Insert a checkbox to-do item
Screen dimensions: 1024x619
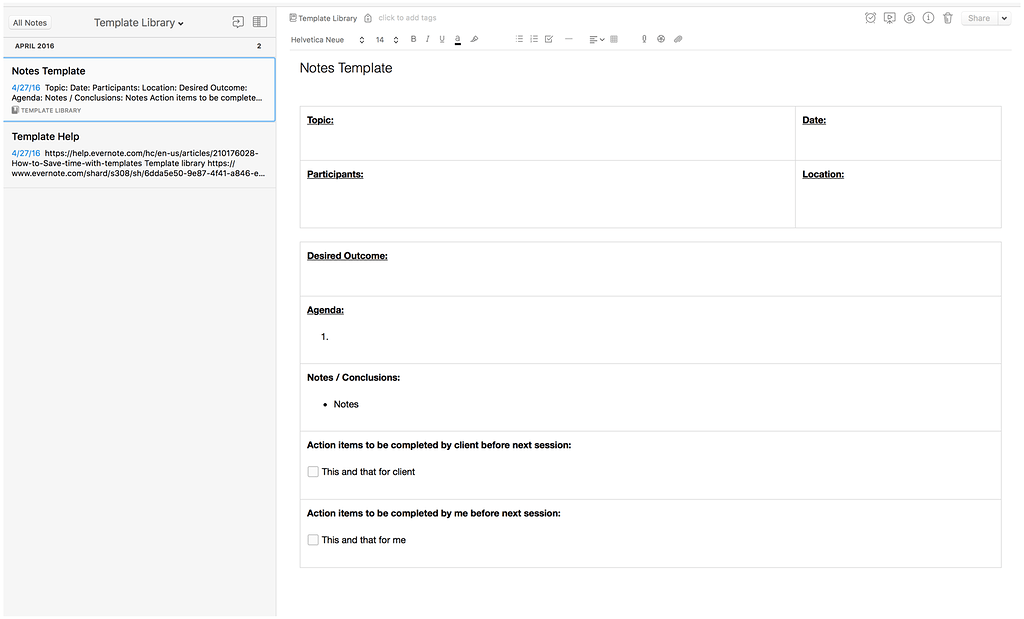click(x=549, y=39)
